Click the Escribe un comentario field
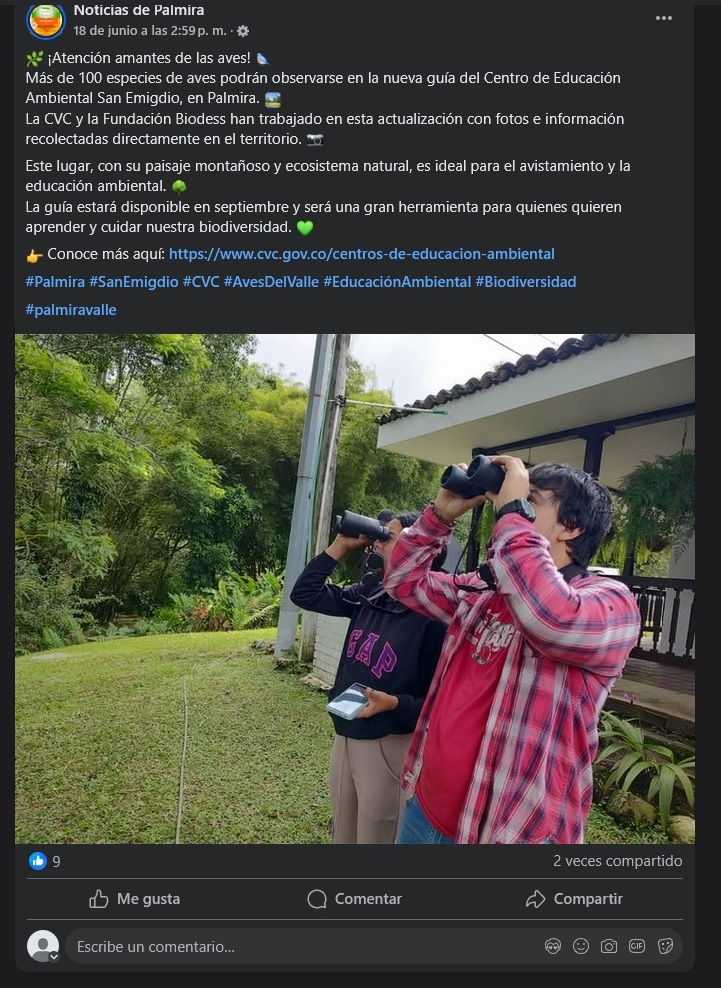This screenshot has height=988, width=721. [x=303, y=946]
